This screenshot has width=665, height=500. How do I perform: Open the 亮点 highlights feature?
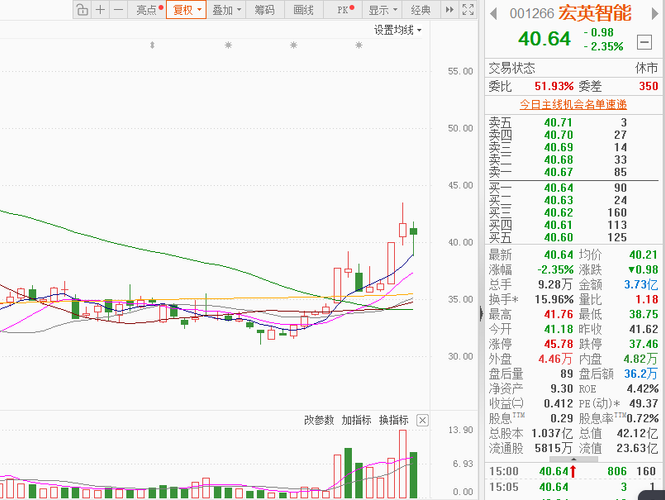[x=149, y=9]
